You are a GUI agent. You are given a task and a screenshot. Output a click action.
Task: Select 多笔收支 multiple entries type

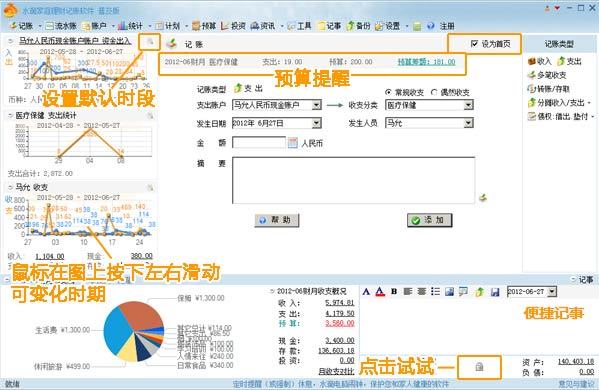point(547,75)
